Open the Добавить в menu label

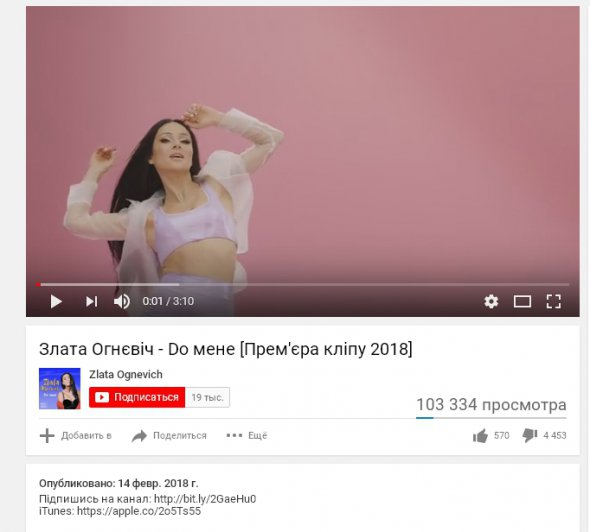87,436
